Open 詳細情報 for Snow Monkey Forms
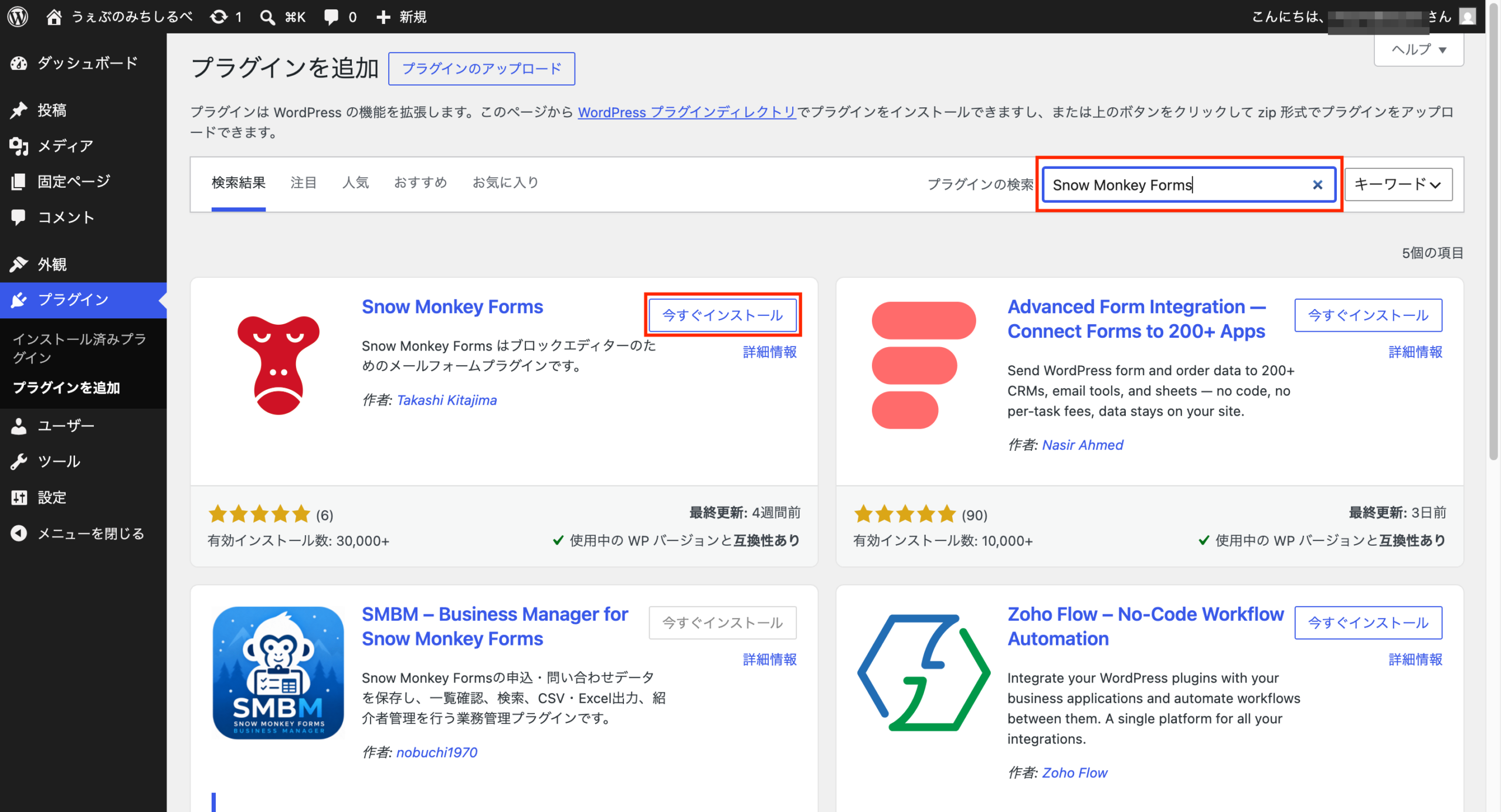This screenshot has width=1501, height=812. pyautogui.click(x=769, y=352)
